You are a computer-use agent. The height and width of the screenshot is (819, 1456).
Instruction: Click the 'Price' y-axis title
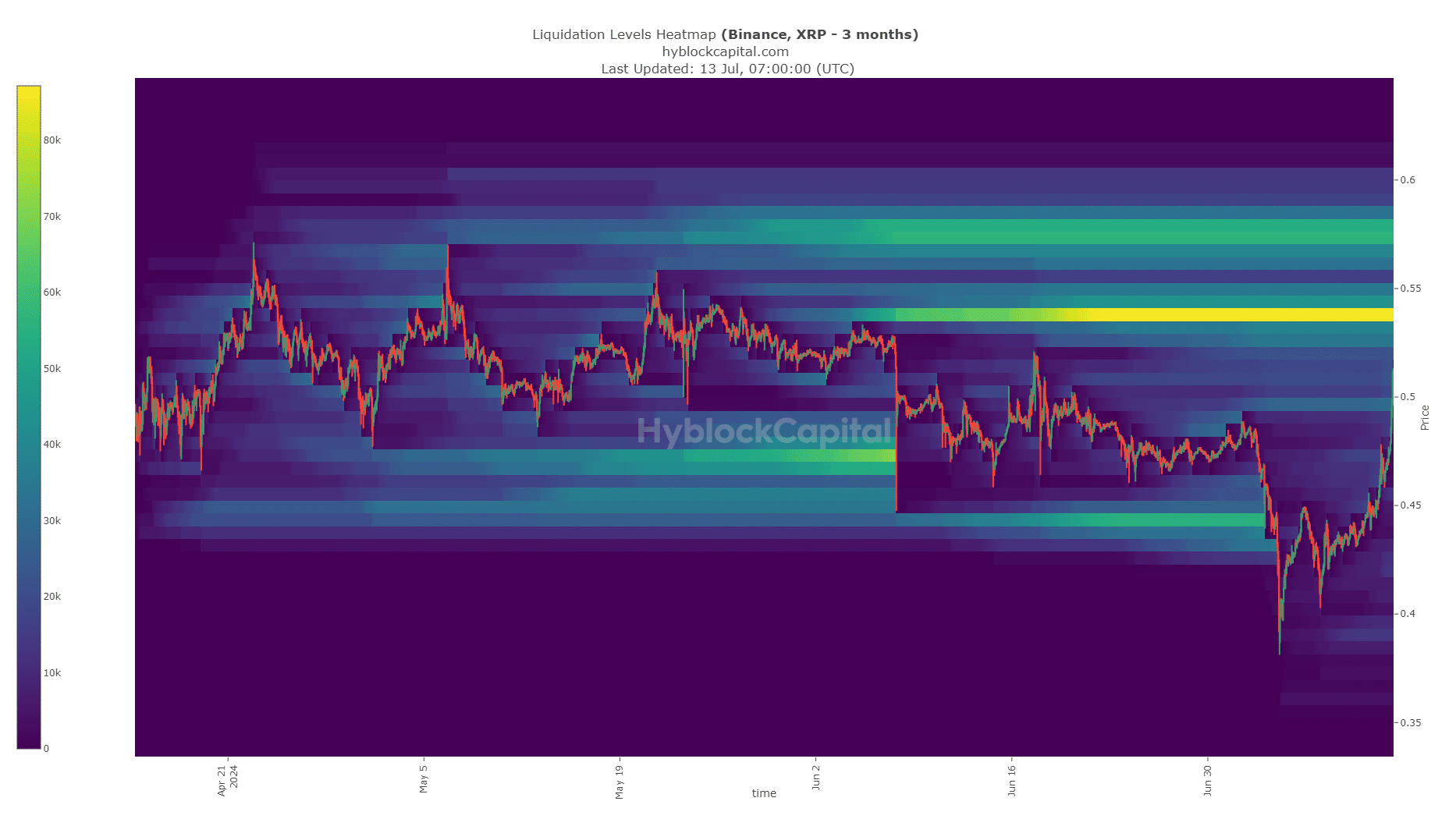pyautogui.click(x=1425, y=417)
